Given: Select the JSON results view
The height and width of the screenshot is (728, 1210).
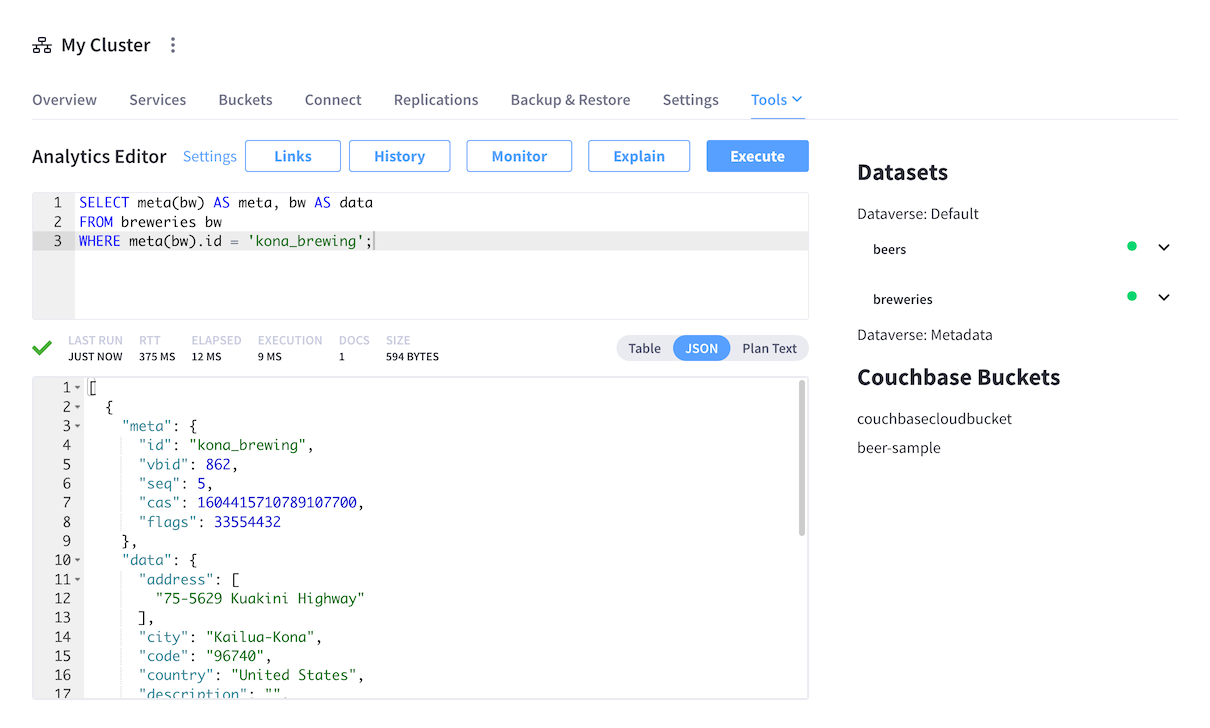Looking at the screenshot, I should 701,348.
